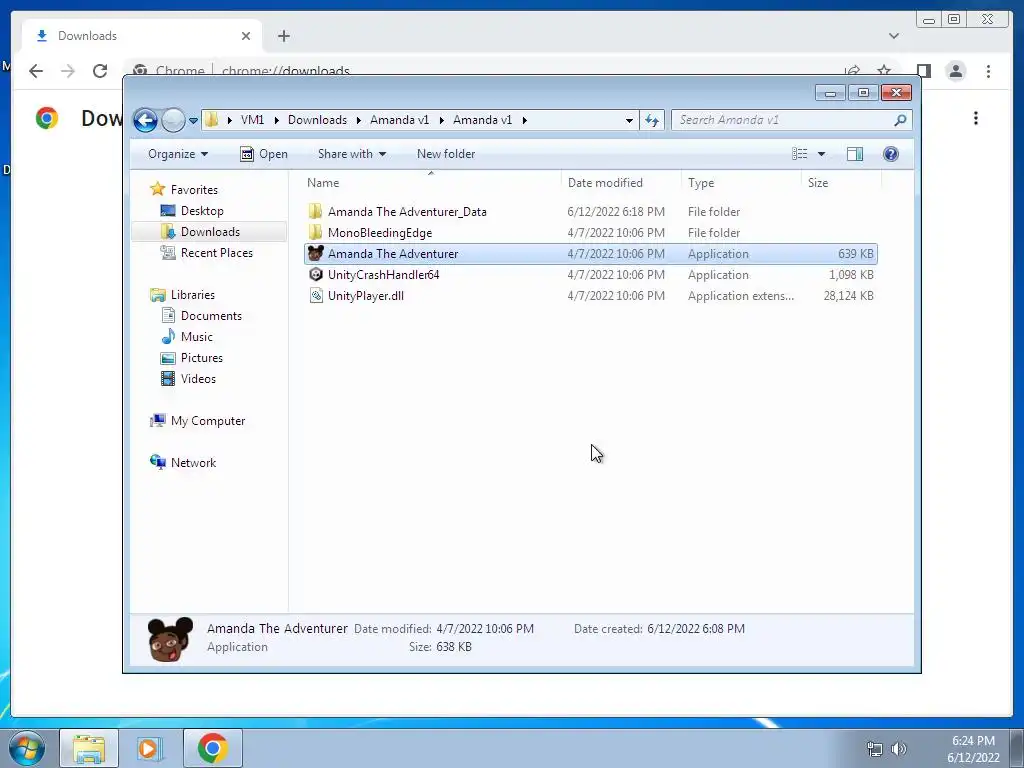Select the first Amanda v1 breadcrumb
This screenshot has width=1024, height=768.
399,120
